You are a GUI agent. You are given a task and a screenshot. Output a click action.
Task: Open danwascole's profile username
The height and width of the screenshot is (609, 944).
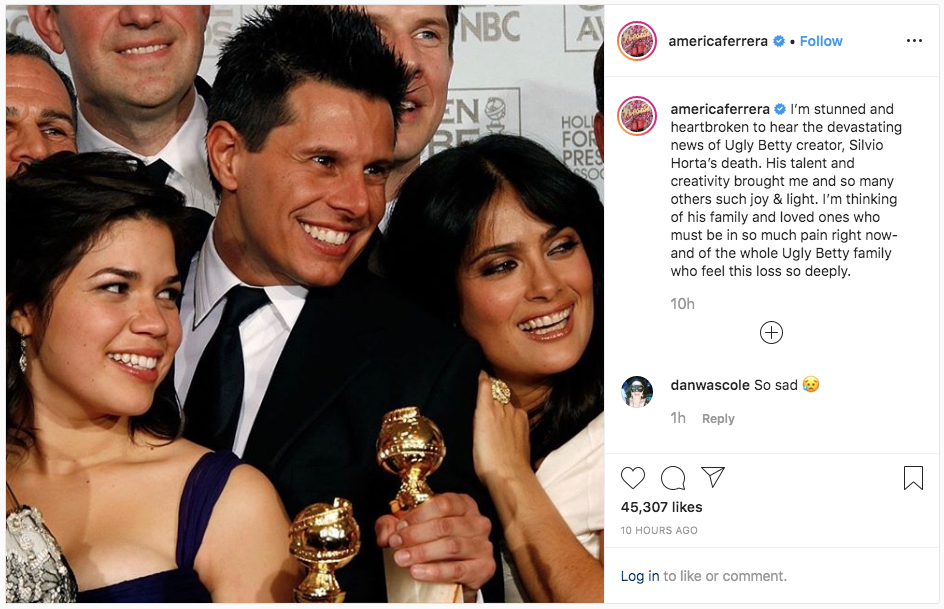click(710, 385)
